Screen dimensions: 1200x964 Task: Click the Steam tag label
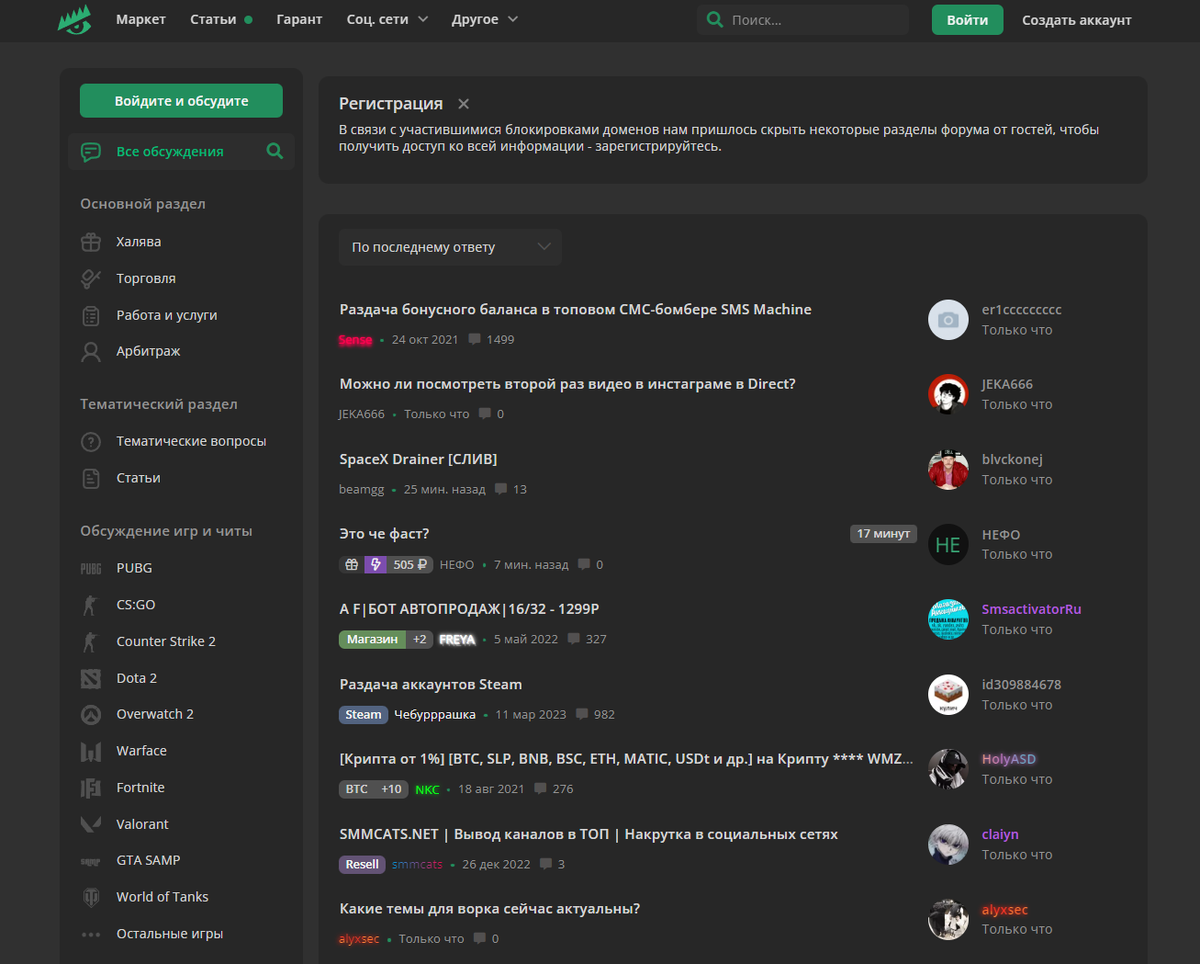click(364, 714)
